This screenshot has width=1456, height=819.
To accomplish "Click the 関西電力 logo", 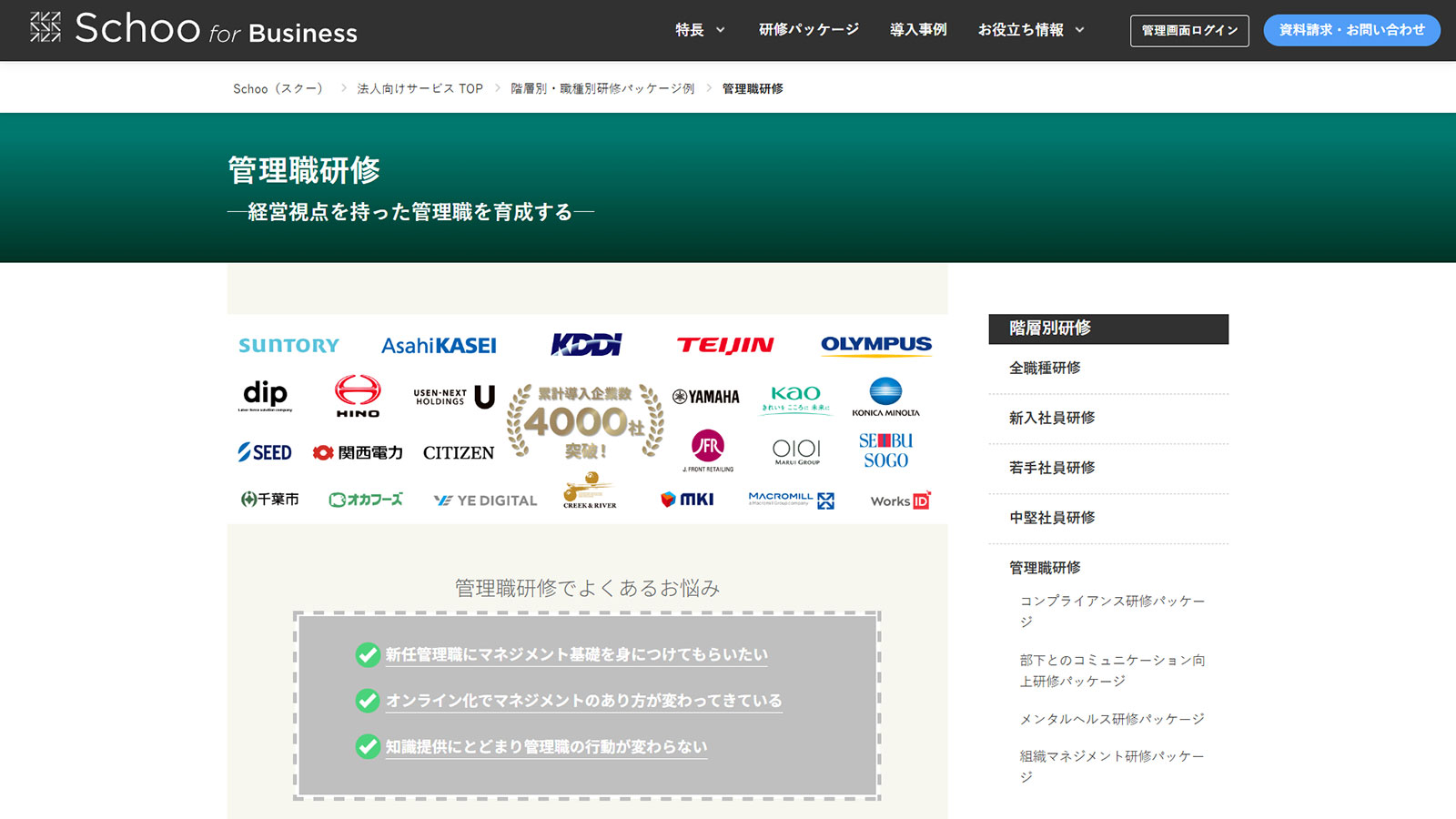I will coord(358,452).
